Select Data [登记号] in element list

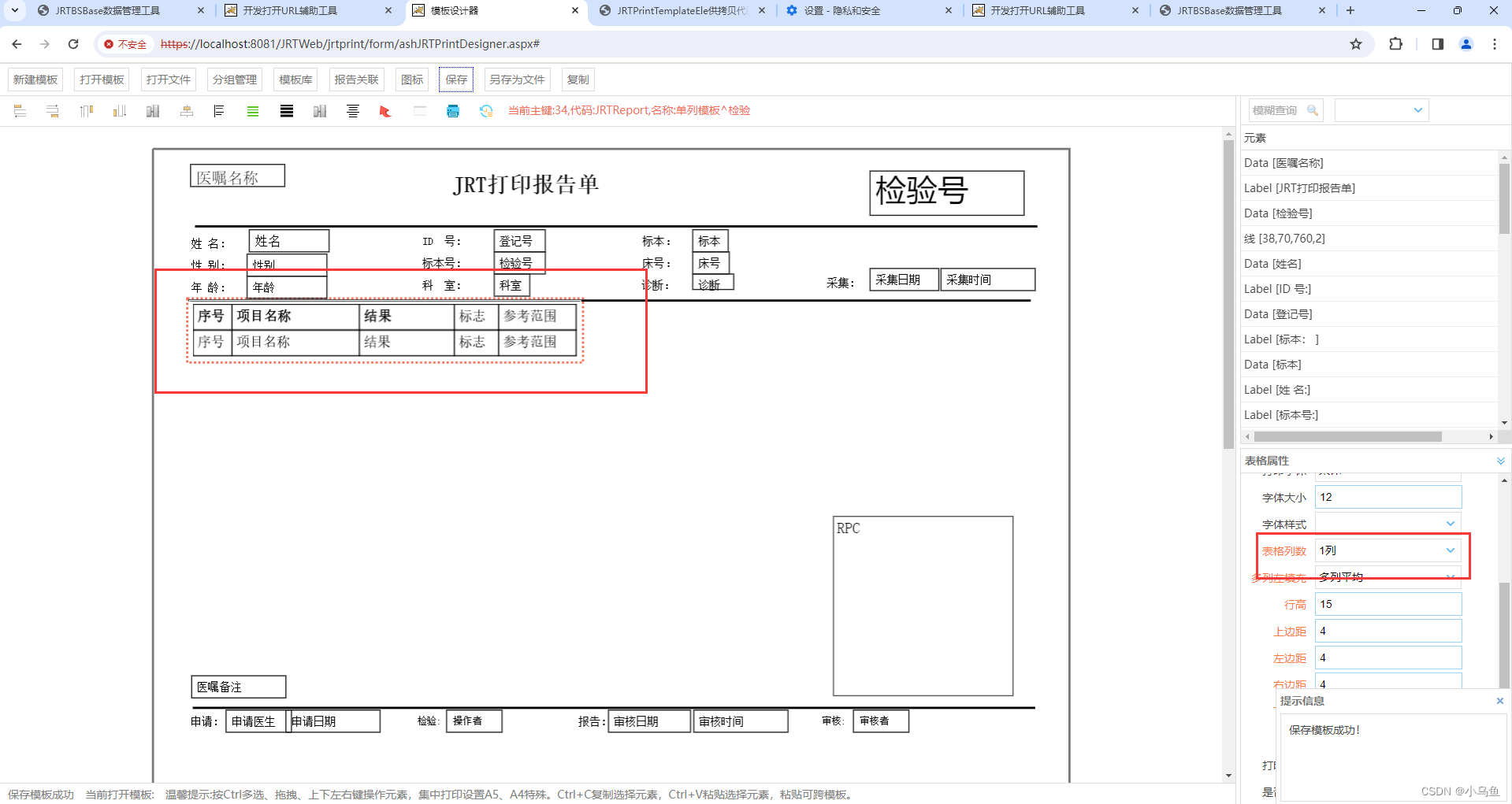tap(1369, 314)
